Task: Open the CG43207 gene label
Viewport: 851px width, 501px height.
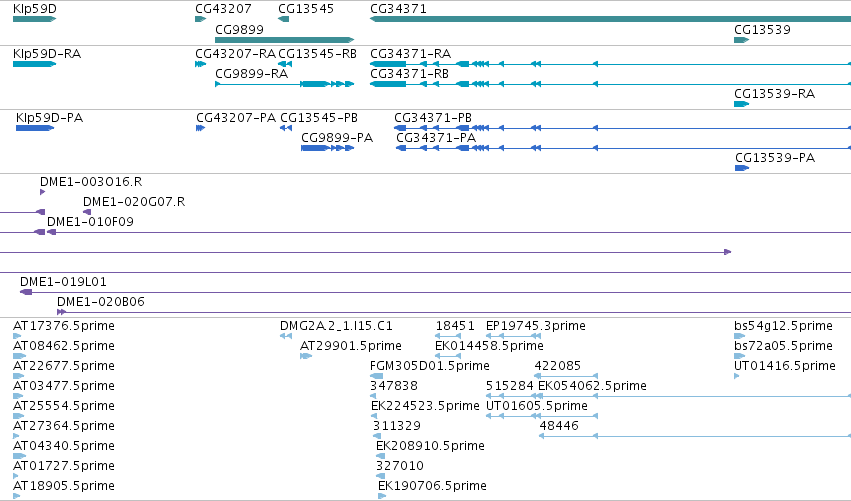Action: [223, 9]
